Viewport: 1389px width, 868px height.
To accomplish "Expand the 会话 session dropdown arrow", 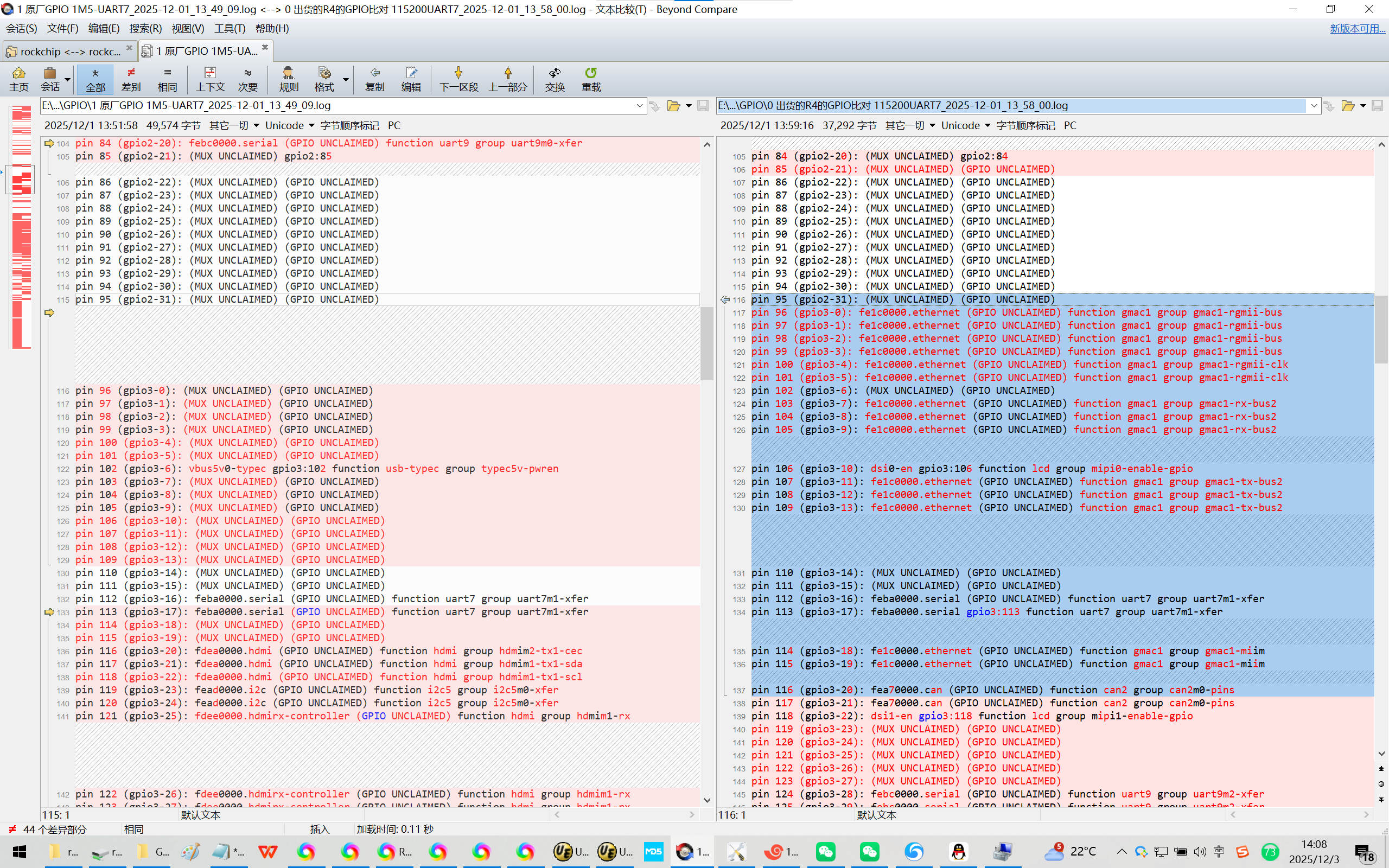I will [68, 80].
